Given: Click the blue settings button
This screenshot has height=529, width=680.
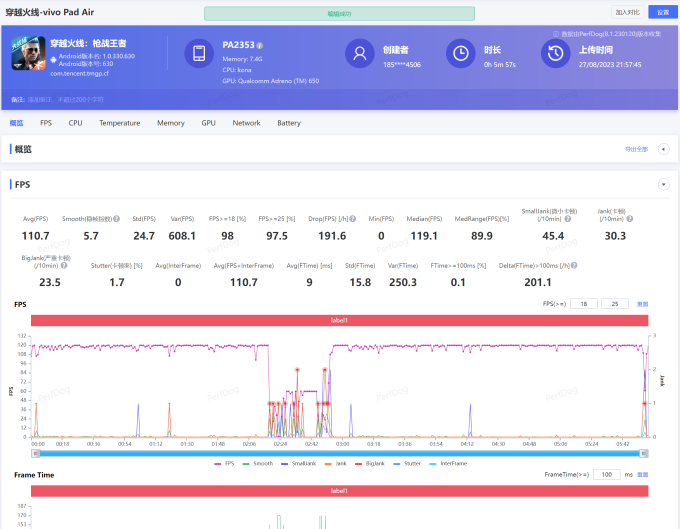Looking at the screenshot, I should point(663,12).
